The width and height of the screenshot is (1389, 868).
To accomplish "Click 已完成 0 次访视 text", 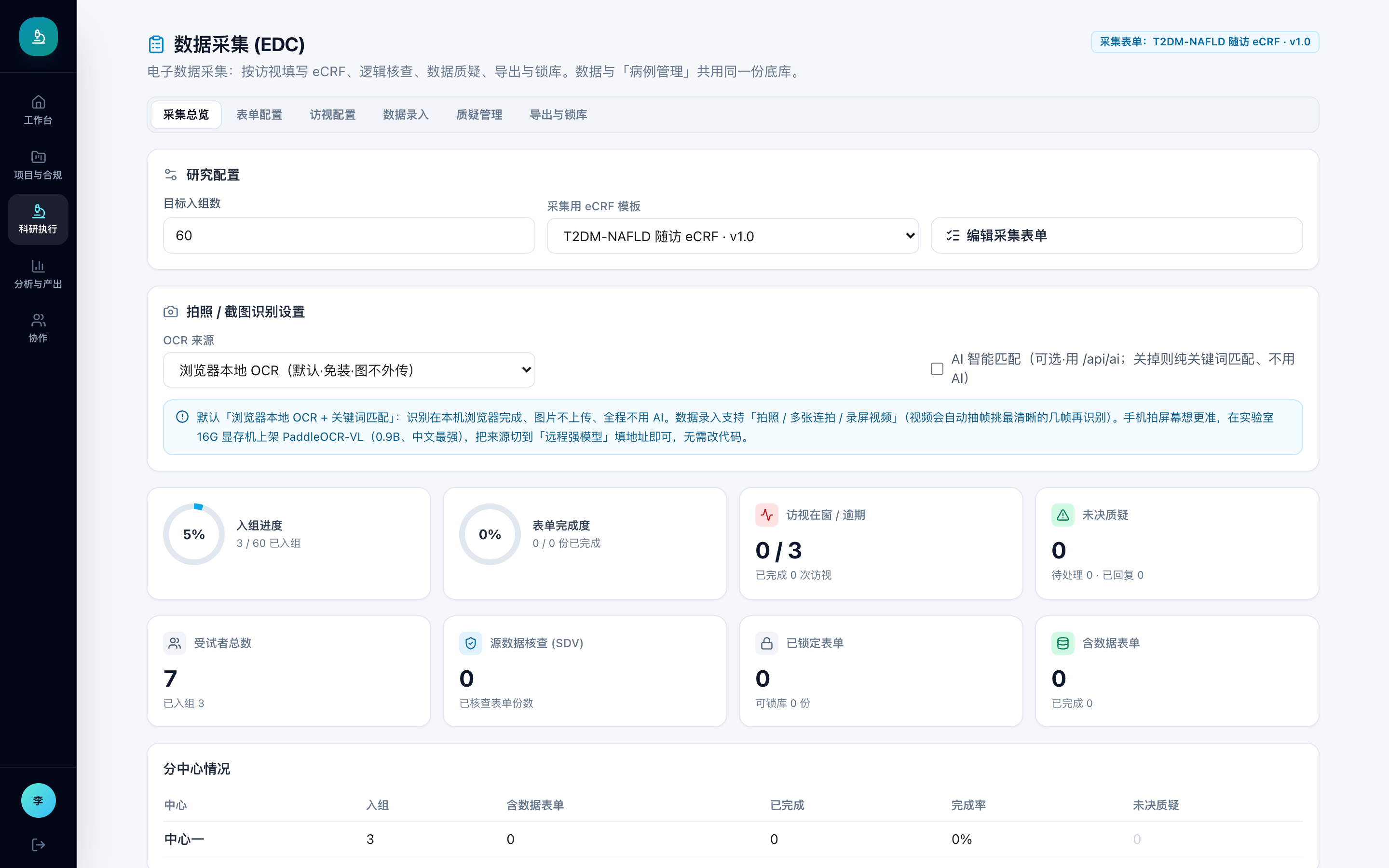I will (793, 575).
